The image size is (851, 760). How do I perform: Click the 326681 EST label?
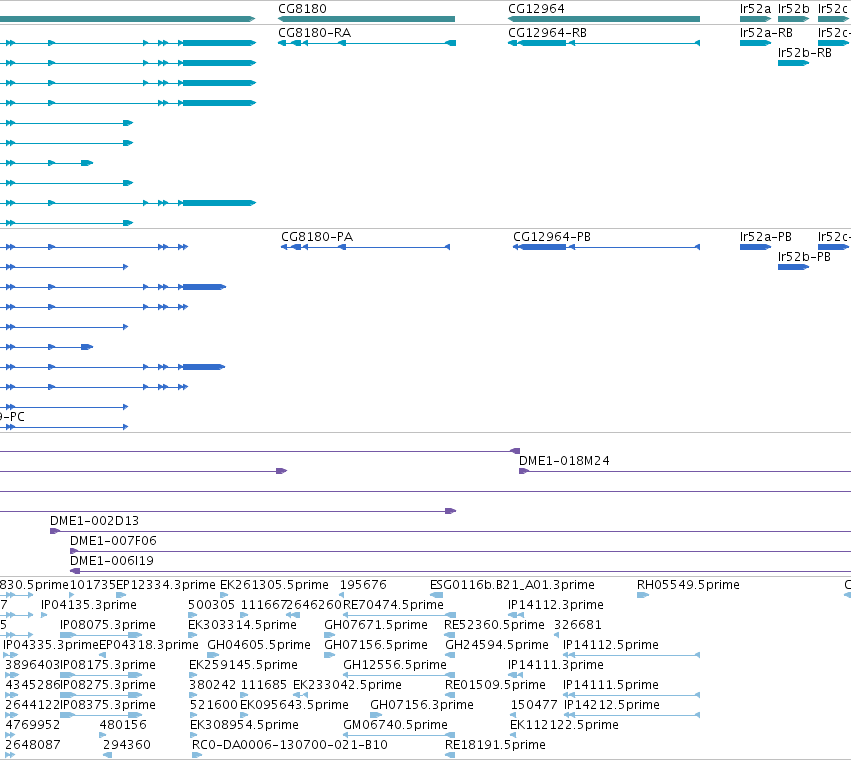[577, 625]
